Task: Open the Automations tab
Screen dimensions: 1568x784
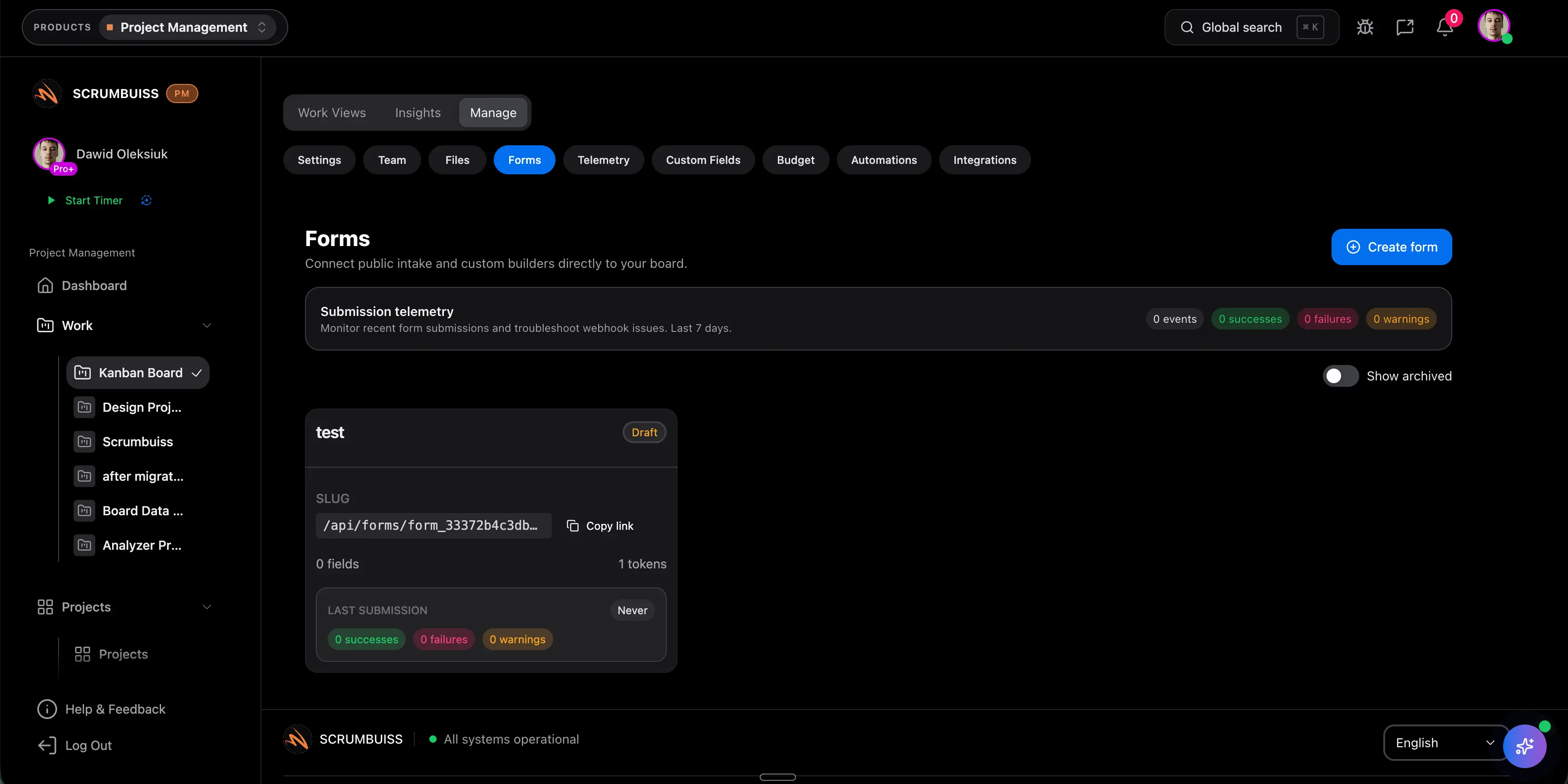Action: 883,160
